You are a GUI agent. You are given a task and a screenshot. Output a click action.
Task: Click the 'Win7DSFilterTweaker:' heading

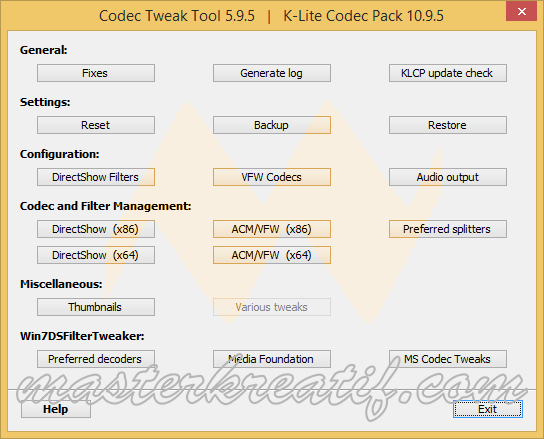tap(82, 336)
